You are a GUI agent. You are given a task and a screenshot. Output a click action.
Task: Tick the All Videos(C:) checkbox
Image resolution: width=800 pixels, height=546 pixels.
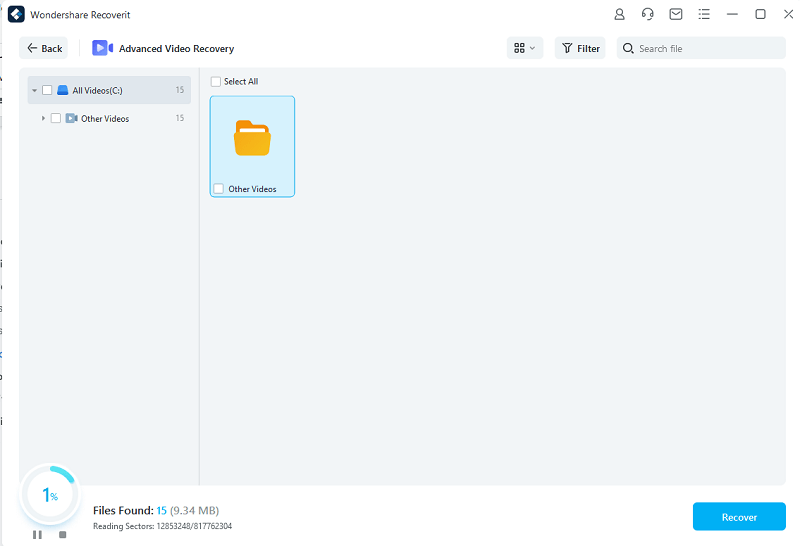47,90
